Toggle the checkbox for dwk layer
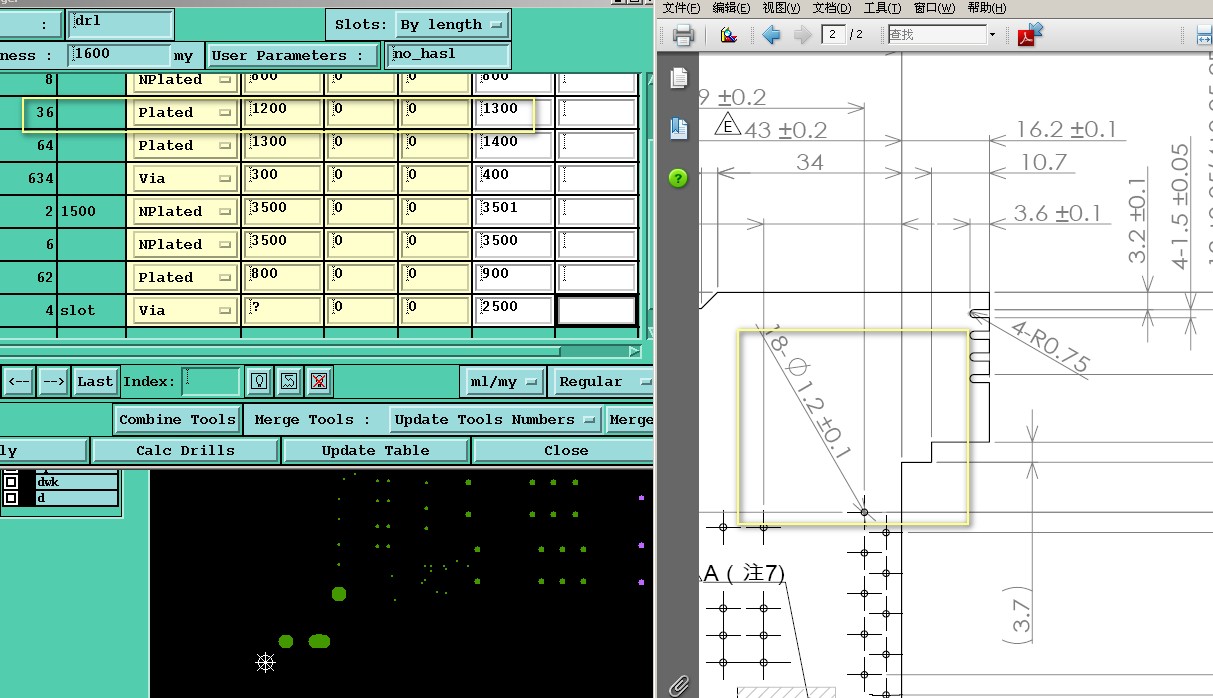1213x698 pixels. click(11, 482)
